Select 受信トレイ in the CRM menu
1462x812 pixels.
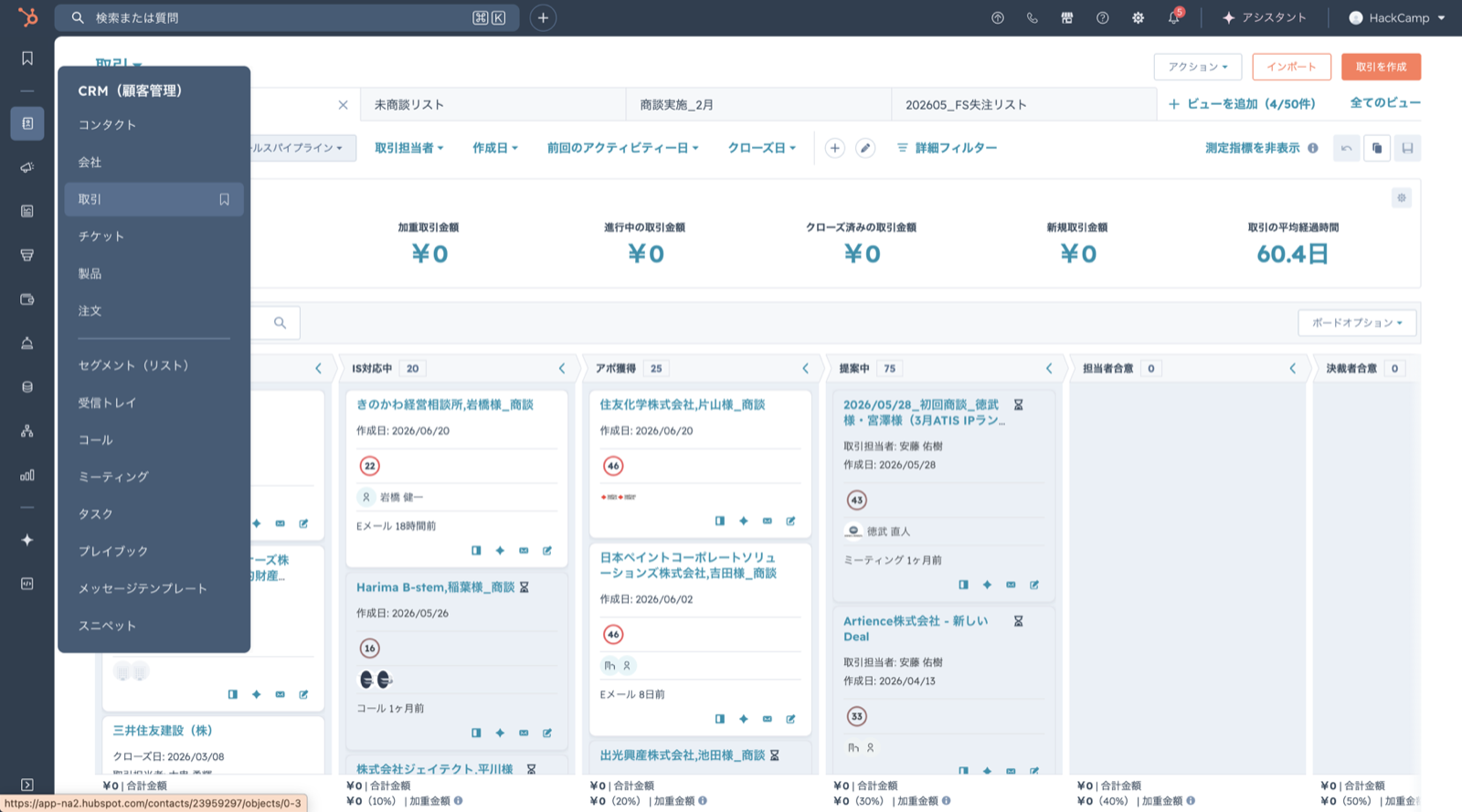click(154, 403)
